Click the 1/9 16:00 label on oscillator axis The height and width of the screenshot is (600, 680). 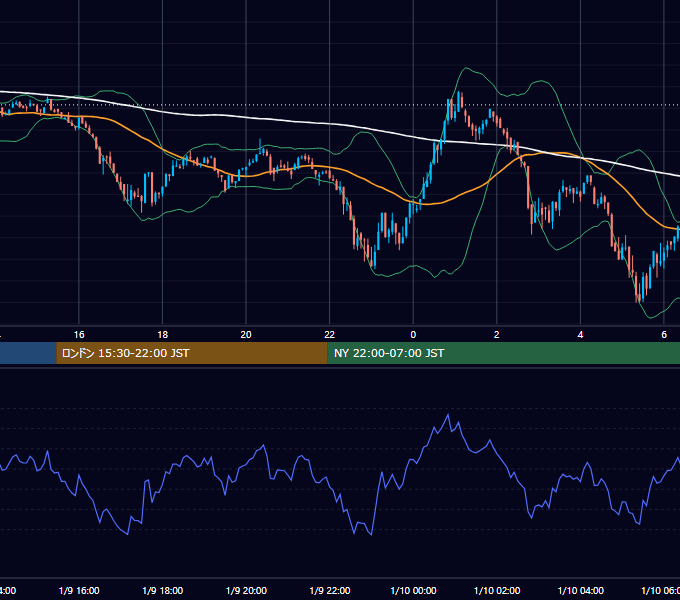pos(79,590)
